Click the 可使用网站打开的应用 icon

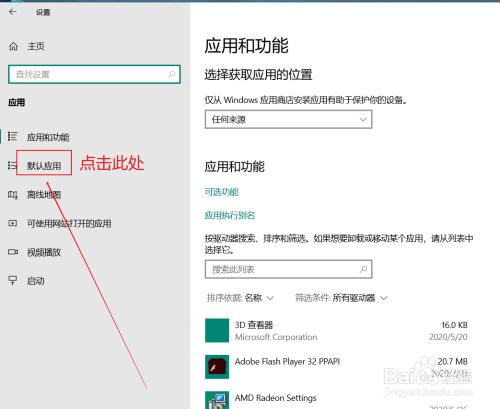[13, 223]
